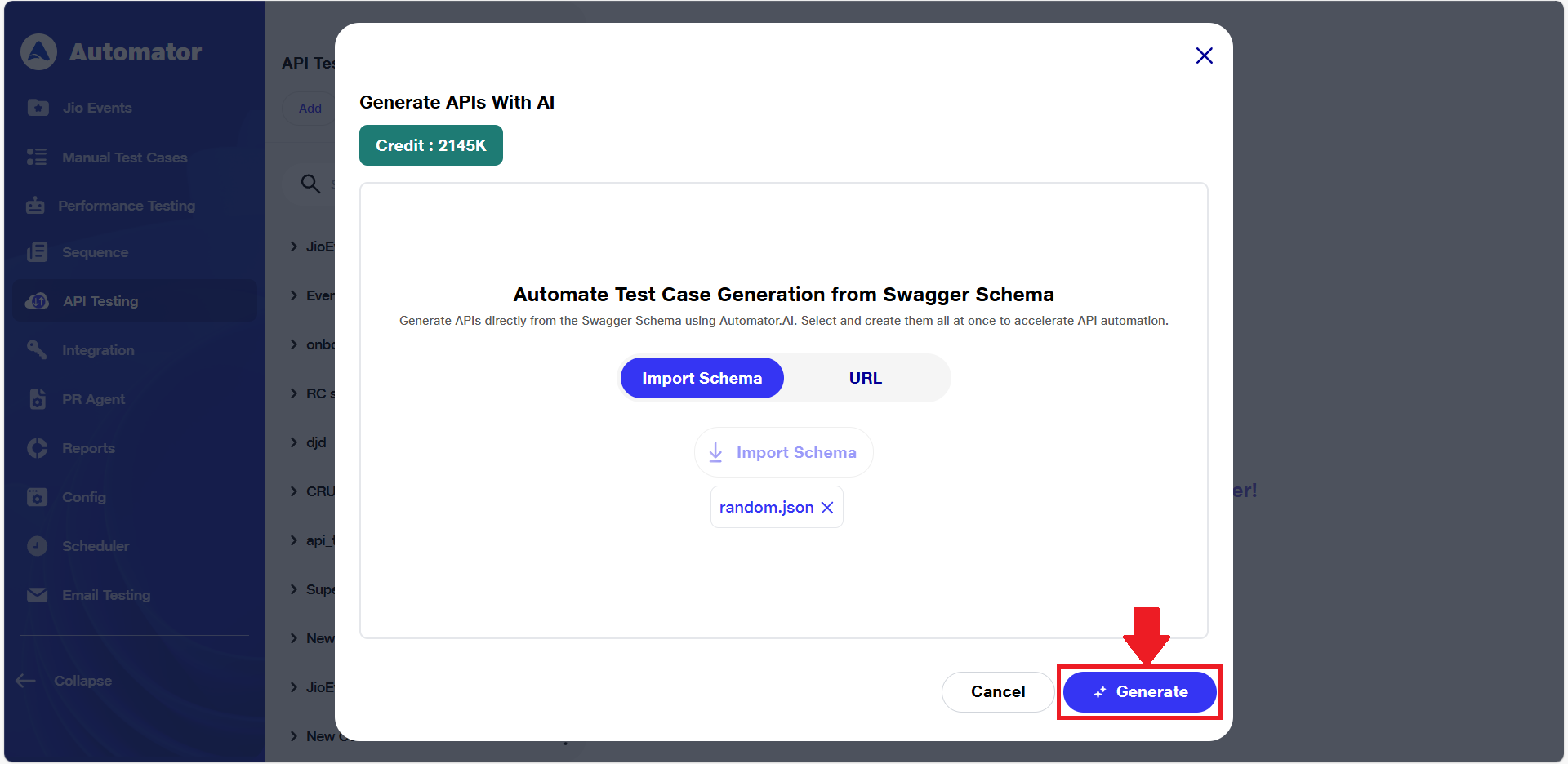
Task: Select the Import Schema tab
Action: [702, 378]
